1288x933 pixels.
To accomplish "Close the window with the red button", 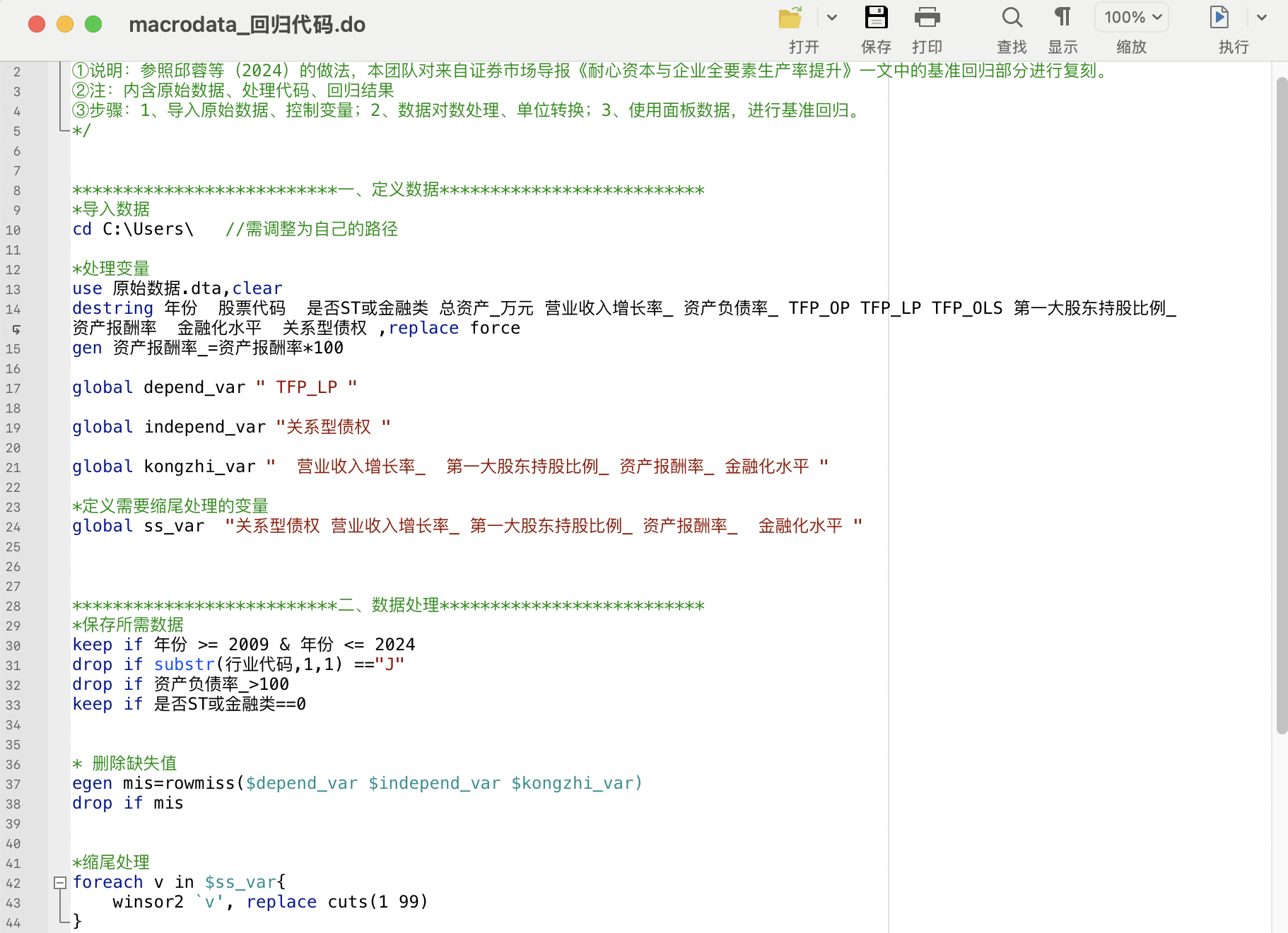I will pyautogui.click(x=37, y=25).
